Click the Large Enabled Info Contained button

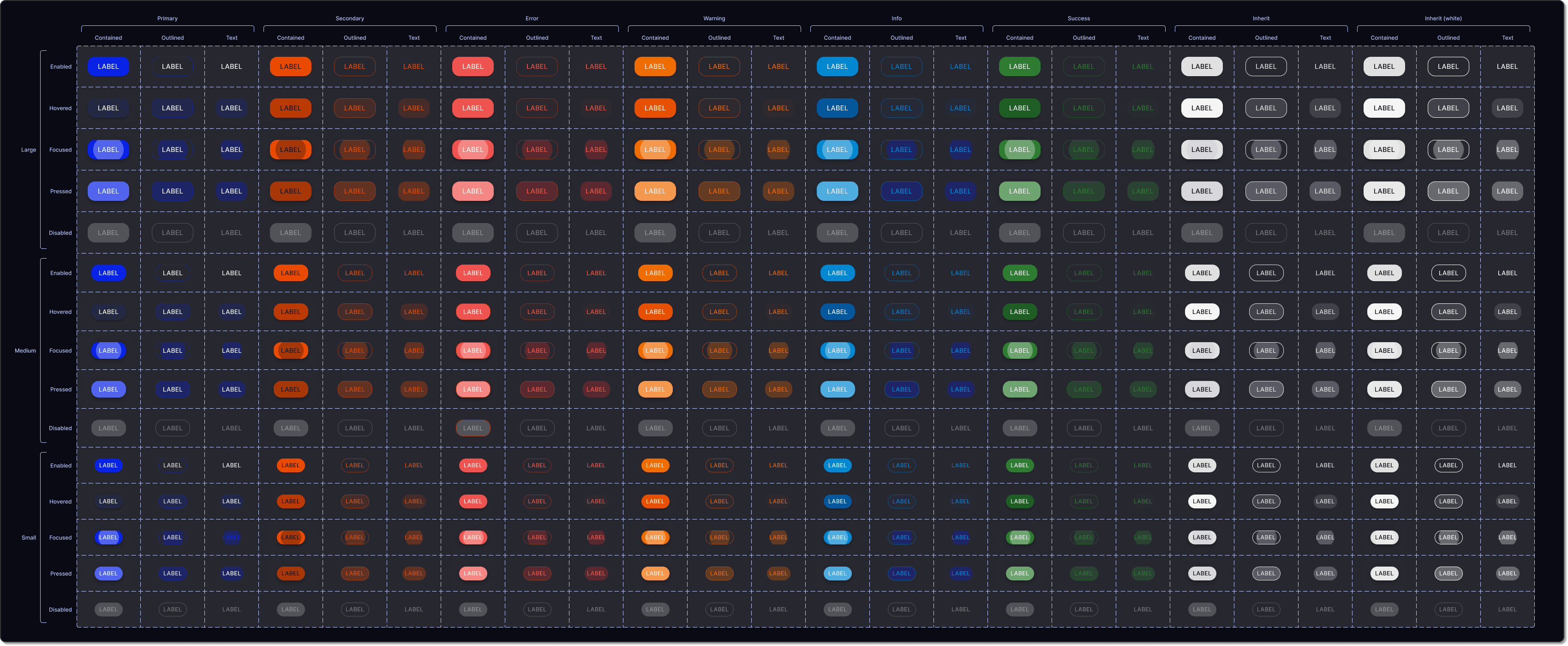coord(837,66)
